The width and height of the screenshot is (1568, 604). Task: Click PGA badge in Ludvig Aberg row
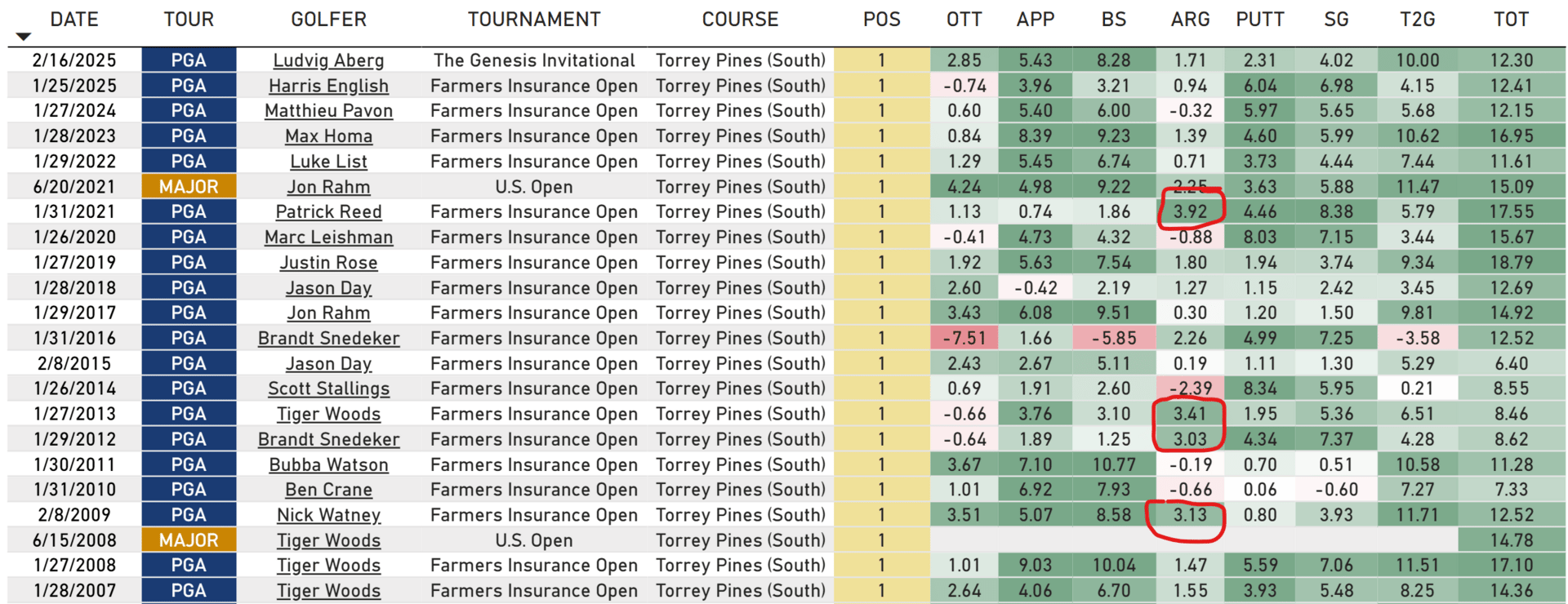[x=189, y=60]
